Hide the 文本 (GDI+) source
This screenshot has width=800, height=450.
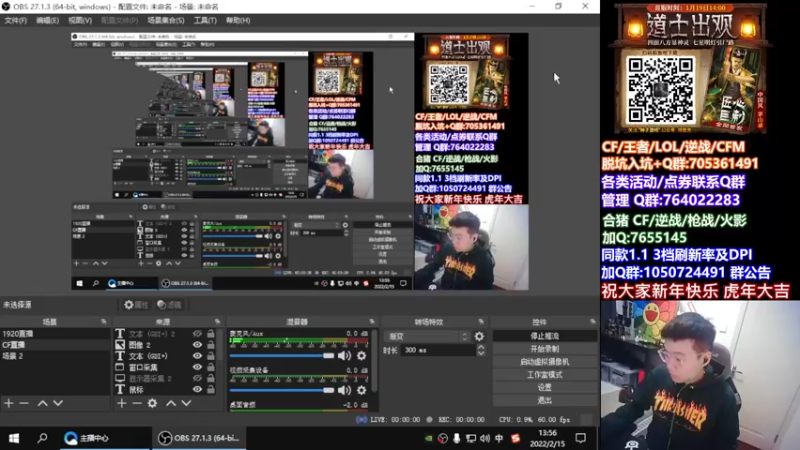(197, 356)
